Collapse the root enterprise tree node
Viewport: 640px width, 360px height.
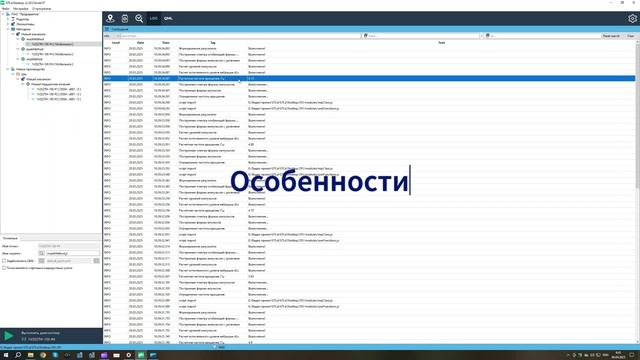click(x=3, y=14)
